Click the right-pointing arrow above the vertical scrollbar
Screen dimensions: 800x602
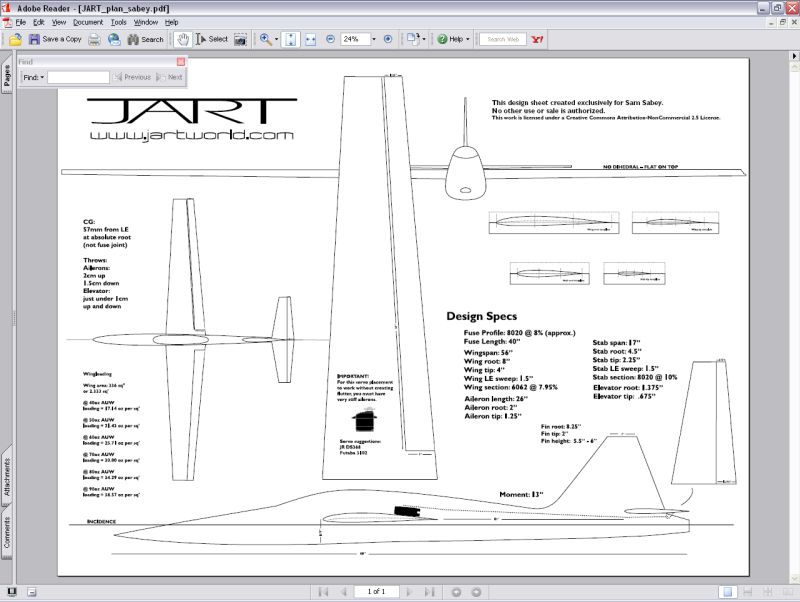point(794,56)
